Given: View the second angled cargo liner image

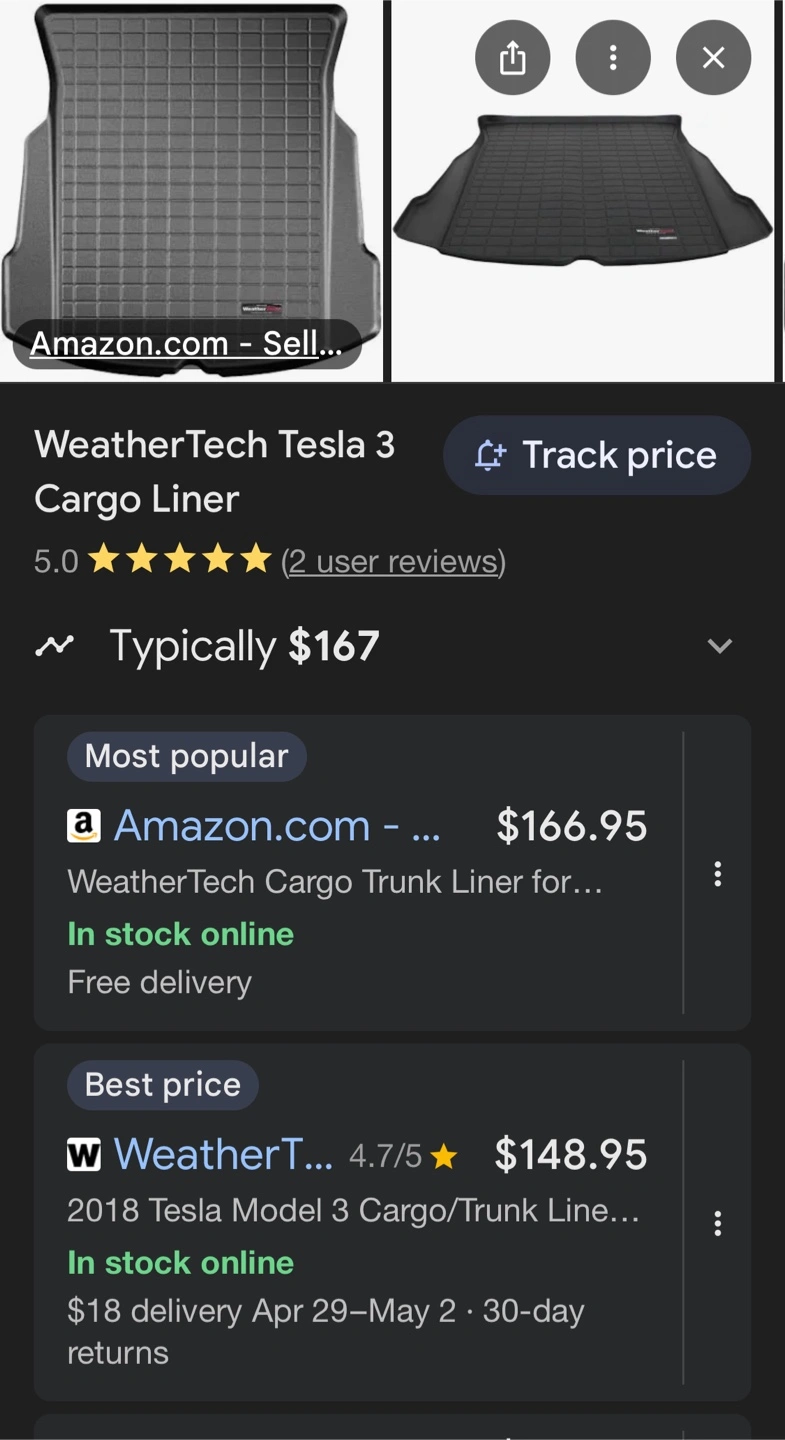Looking at the screenshot, I should (x=583, y=190).
